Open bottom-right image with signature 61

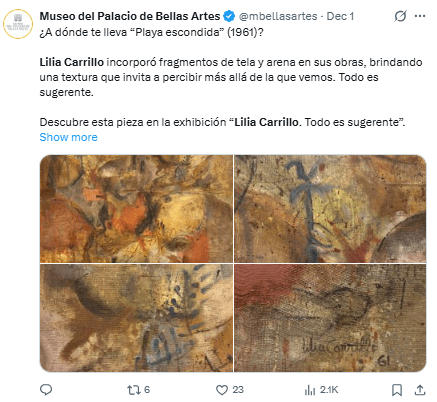330,318
